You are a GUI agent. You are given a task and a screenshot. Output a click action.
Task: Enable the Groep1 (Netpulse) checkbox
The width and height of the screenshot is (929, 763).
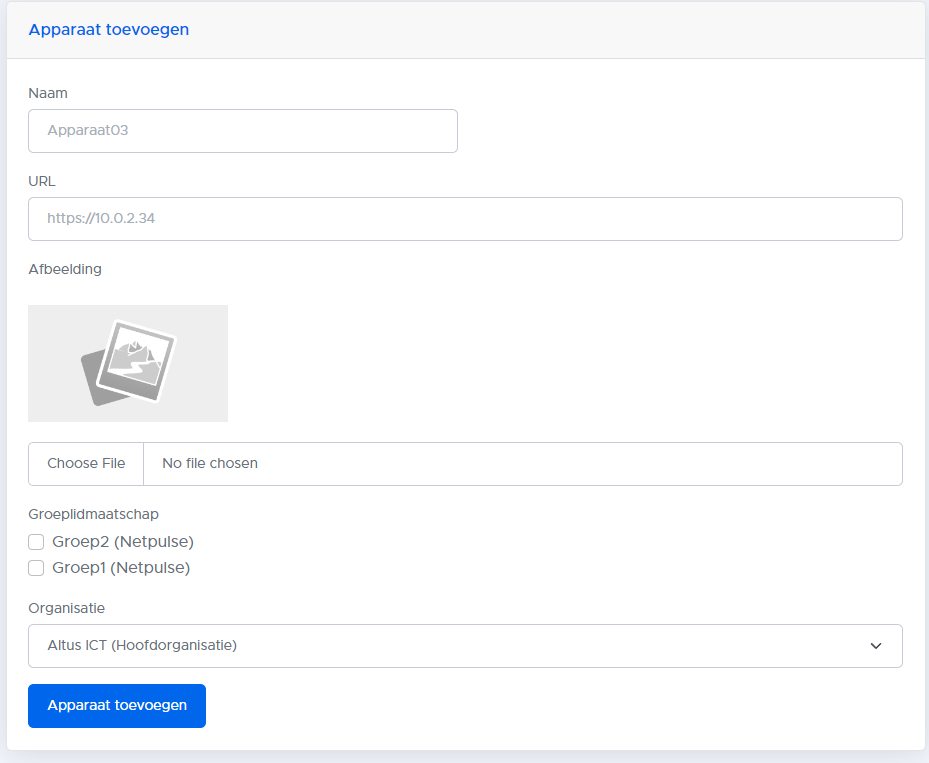[x=37, y=568]
